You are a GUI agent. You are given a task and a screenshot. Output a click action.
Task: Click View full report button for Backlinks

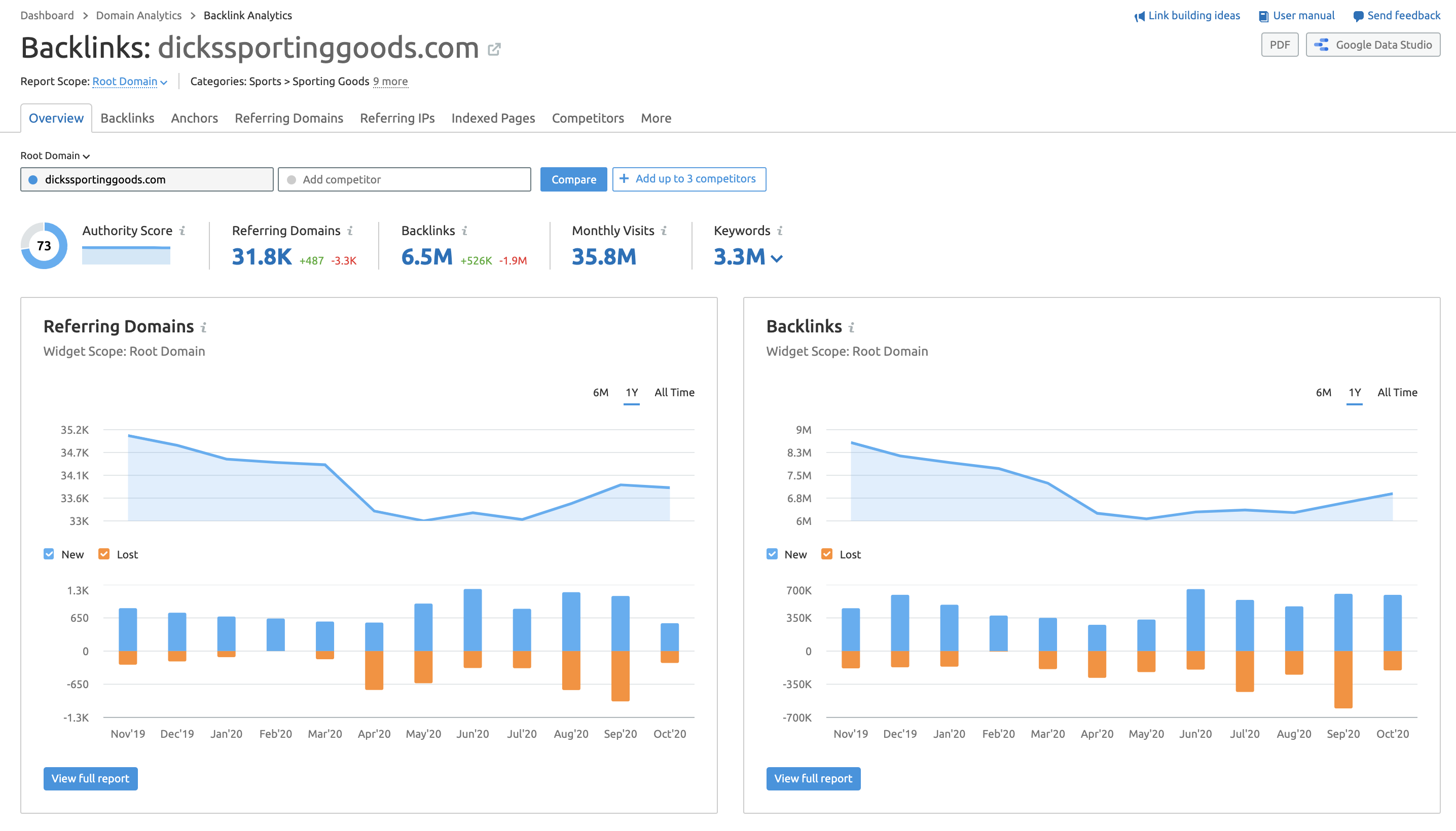tap(813, 778)
